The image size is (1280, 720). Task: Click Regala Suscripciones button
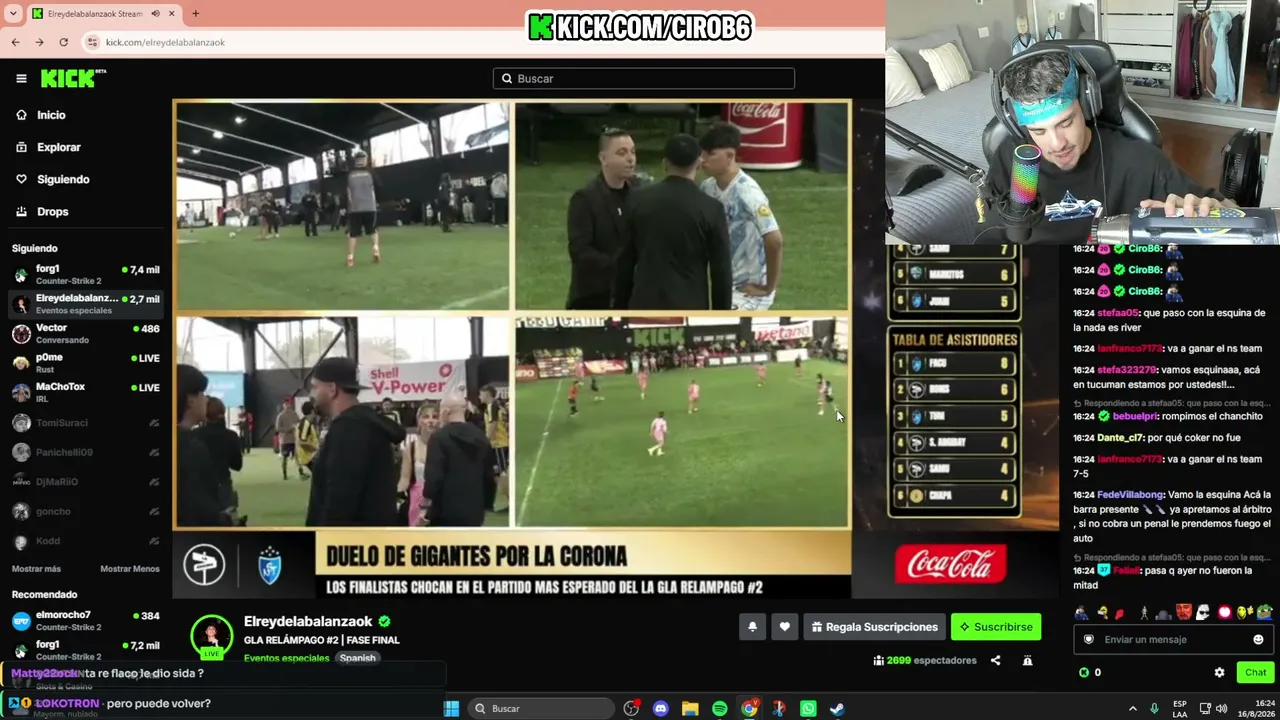[874, 627]
